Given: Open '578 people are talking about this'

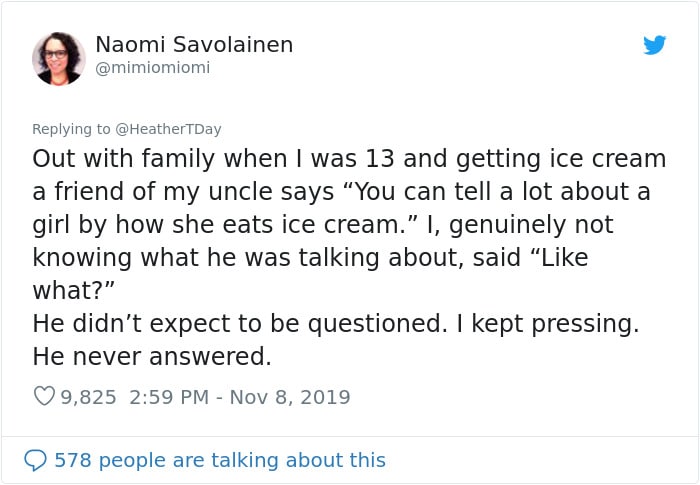Looking at the screenshot, I should click(x=220, y=460).
